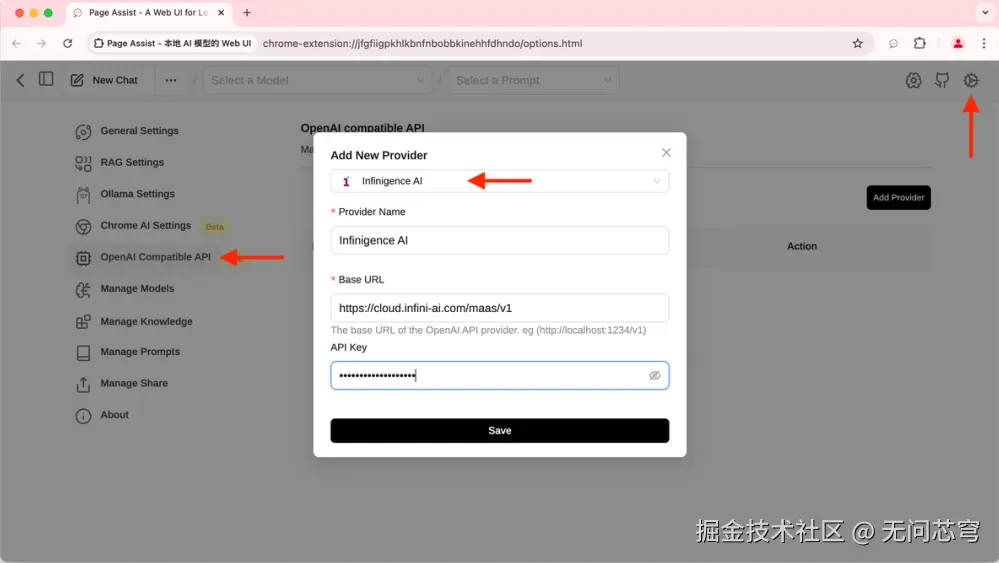The image size is (999, 563).
Task: Click browser forward arrow
Action: [x=41, y=43]
